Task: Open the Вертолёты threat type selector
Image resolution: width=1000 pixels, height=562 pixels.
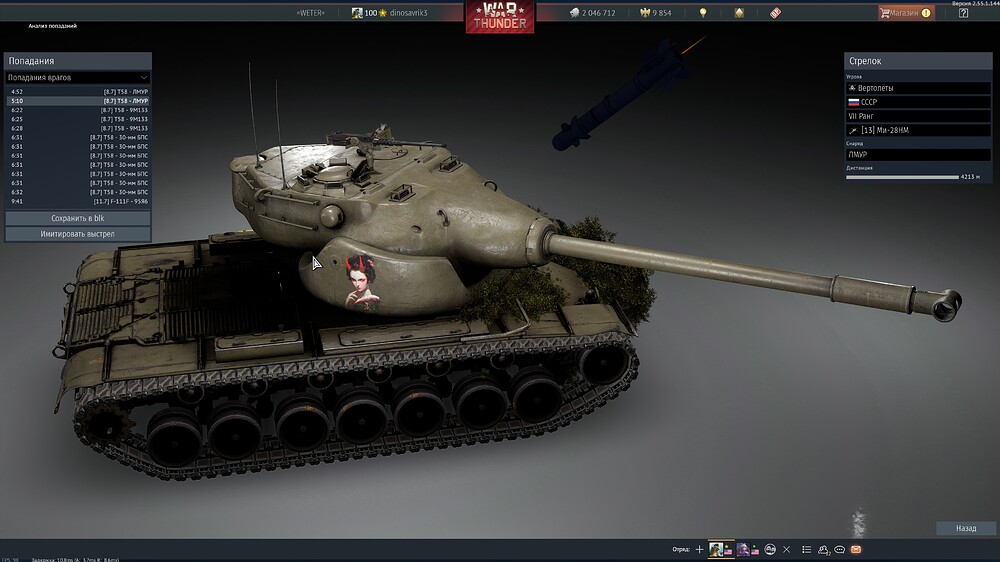Action: (918, 88)
